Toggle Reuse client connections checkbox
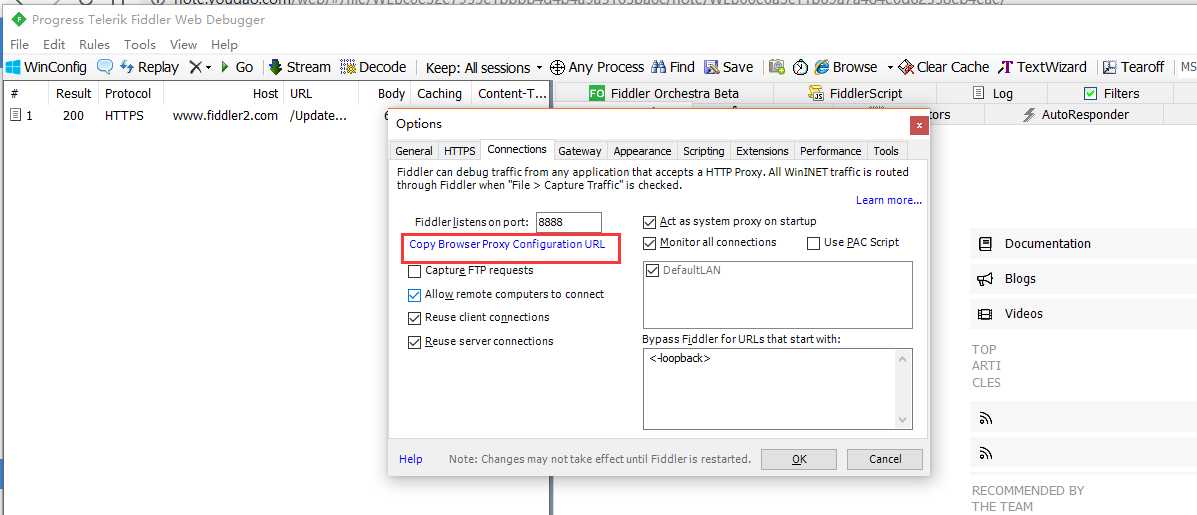 point(415,317)
